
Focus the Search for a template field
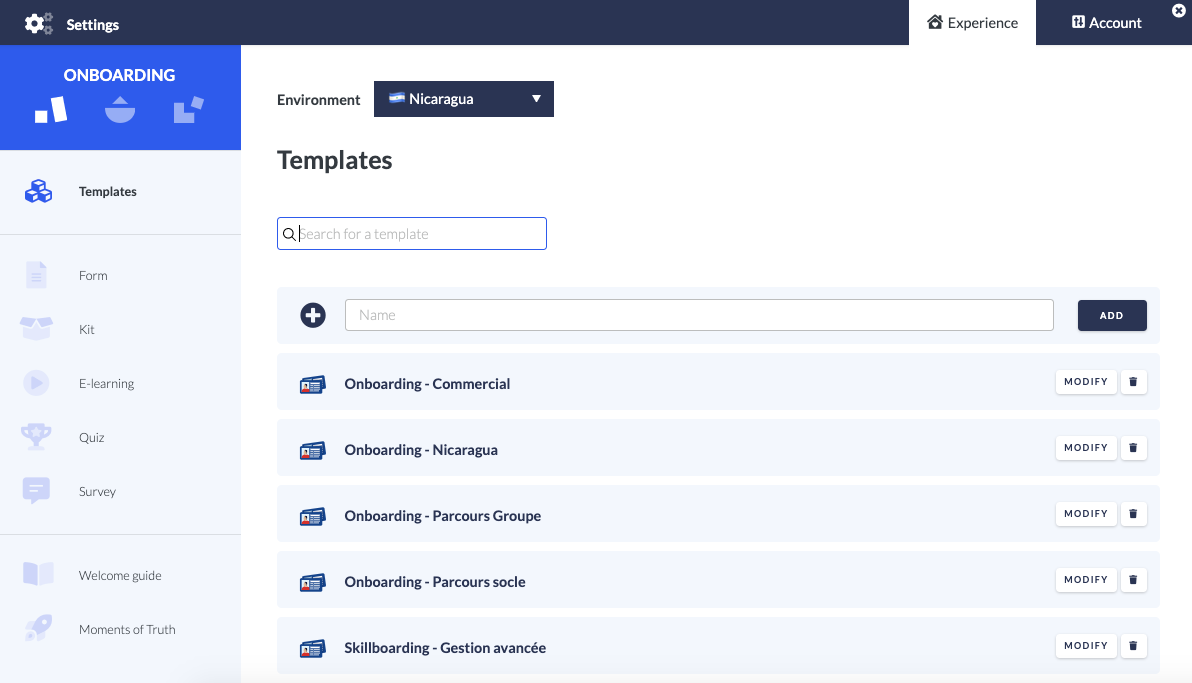[411, 233]
